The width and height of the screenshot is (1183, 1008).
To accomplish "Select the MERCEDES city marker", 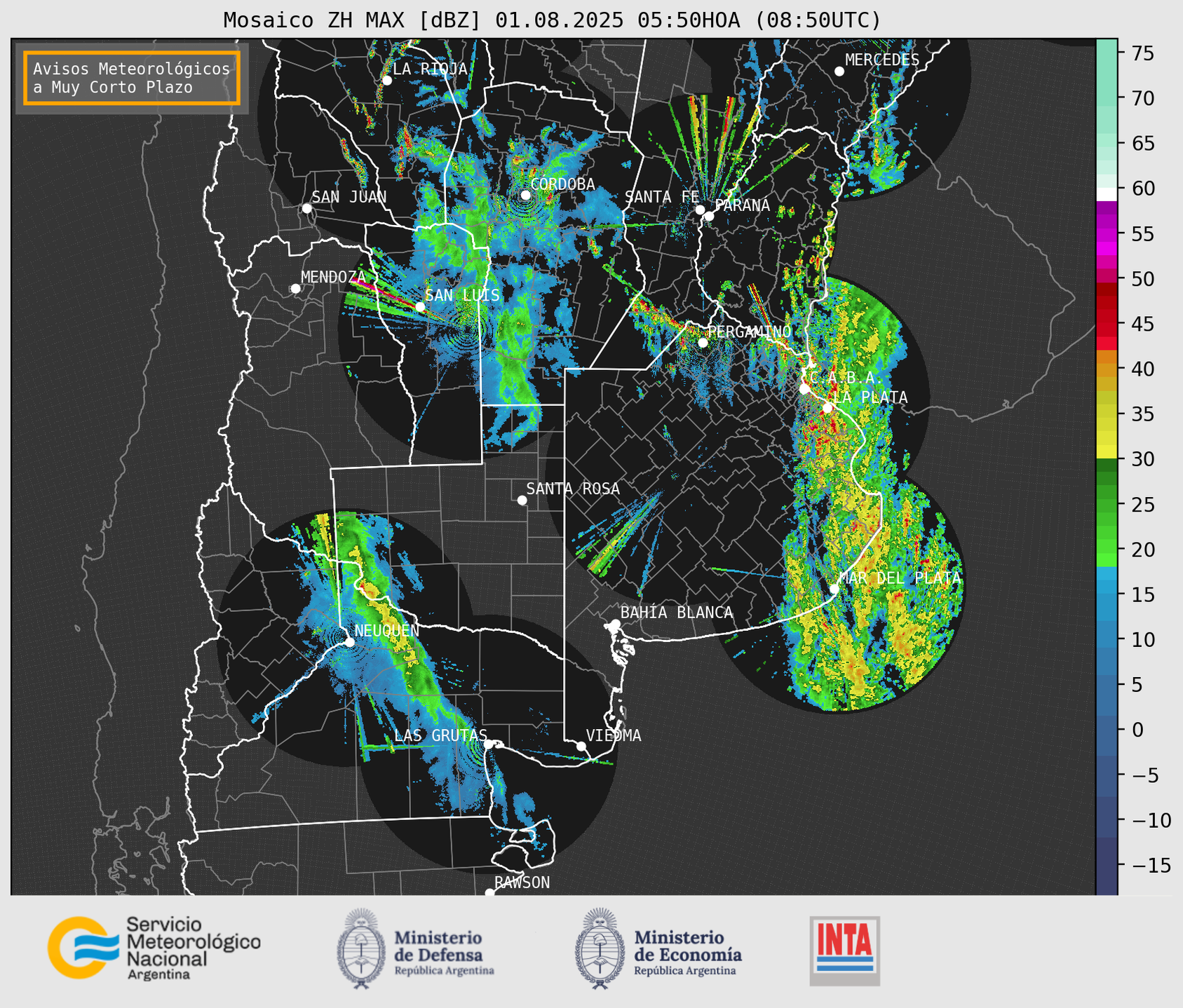I will click(x=839, y=71).
